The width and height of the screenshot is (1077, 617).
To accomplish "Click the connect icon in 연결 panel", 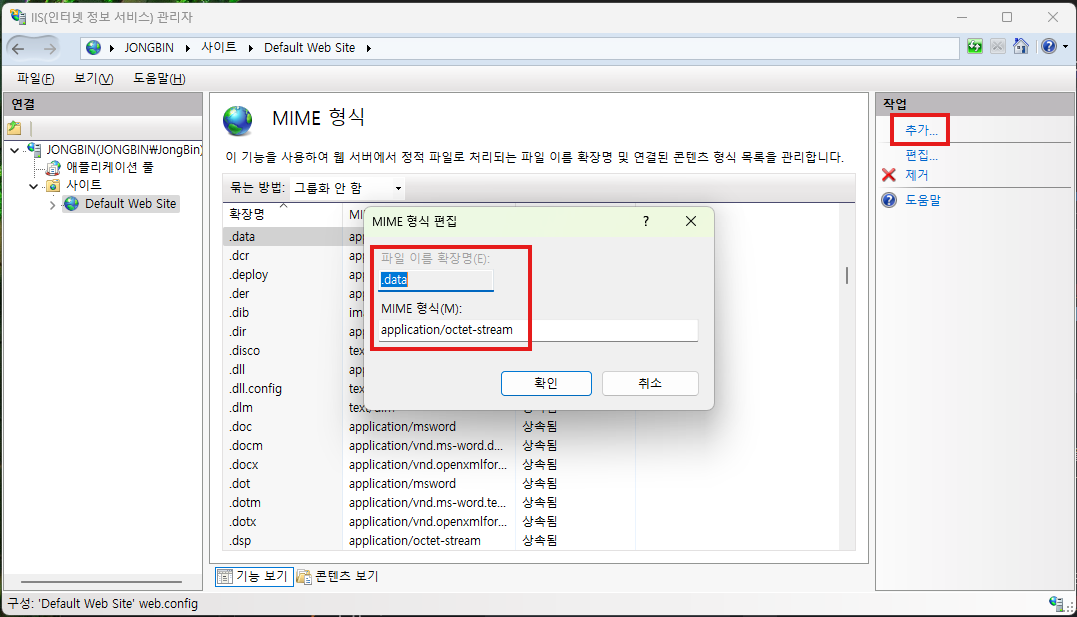I will tap(14, 128).
